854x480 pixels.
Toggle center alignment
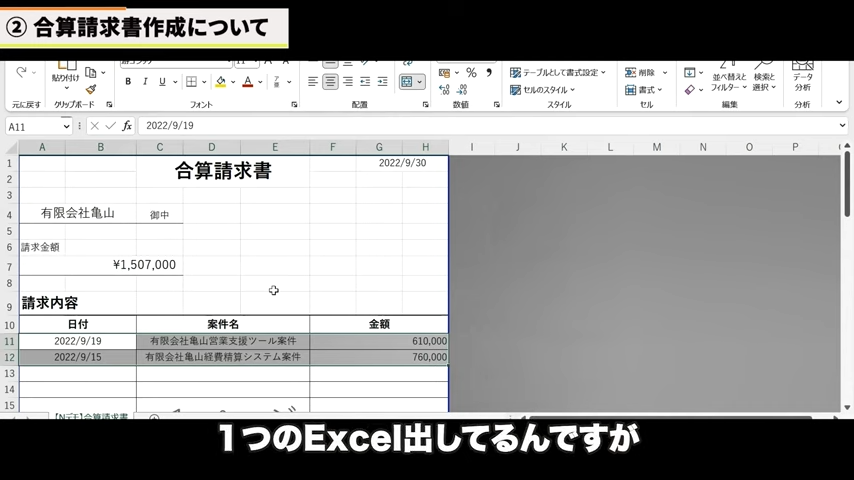(x=330, y=82)
